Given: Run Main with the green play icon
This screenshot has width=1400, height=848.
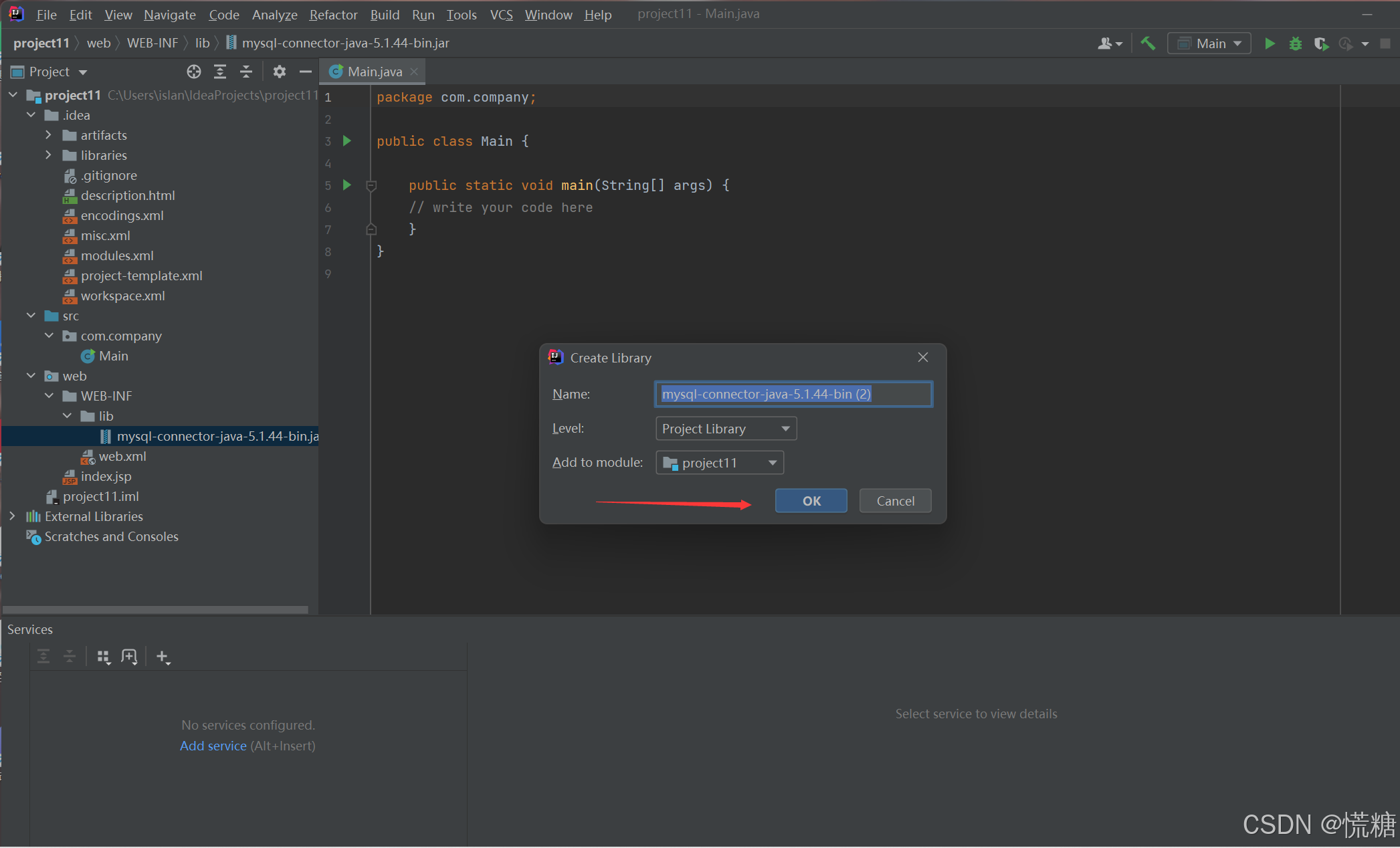Looking at the screenshot, I should (1269, 43).
